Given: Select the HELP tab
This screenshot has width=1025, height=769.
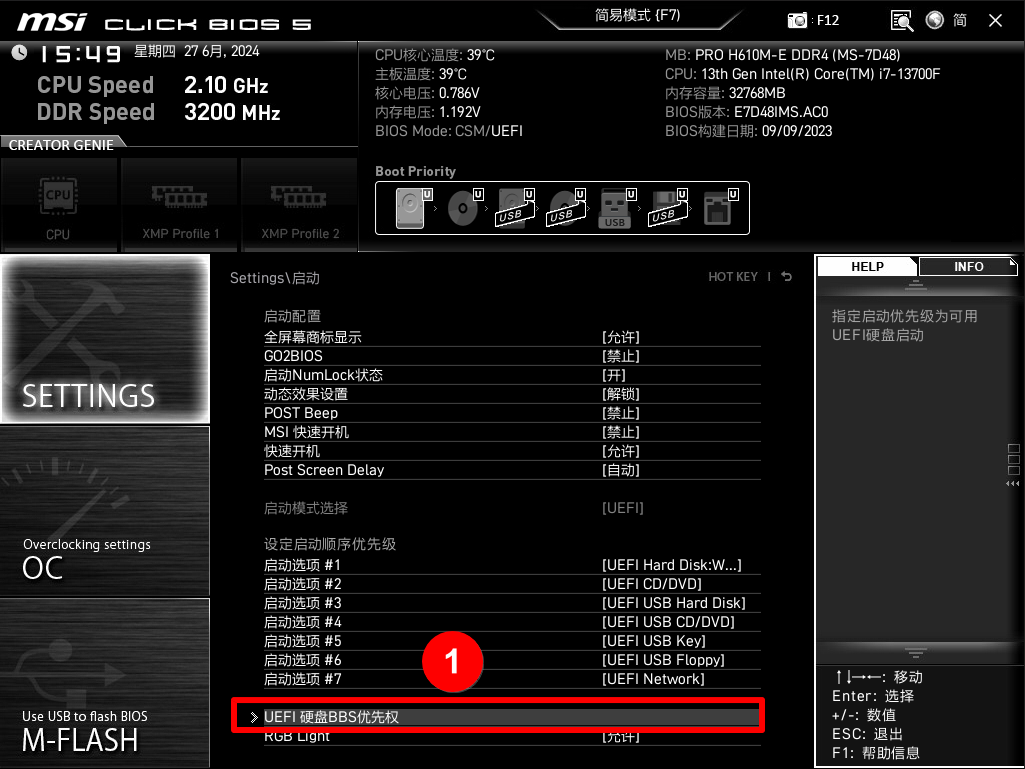Looking at the screenshot, I should coord(866,266).
